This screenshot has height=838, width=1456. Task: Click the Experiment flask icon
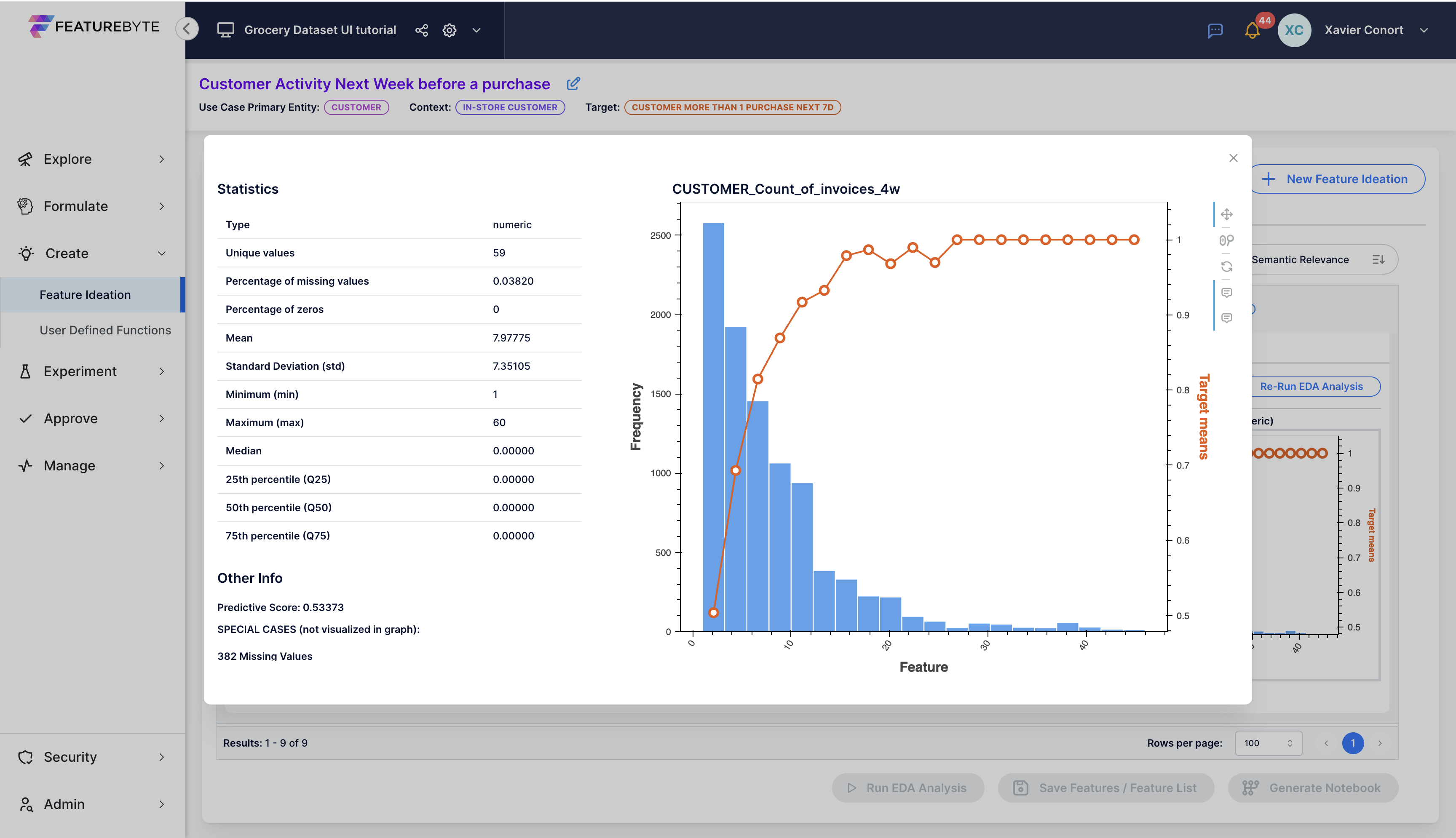(25, 372)
